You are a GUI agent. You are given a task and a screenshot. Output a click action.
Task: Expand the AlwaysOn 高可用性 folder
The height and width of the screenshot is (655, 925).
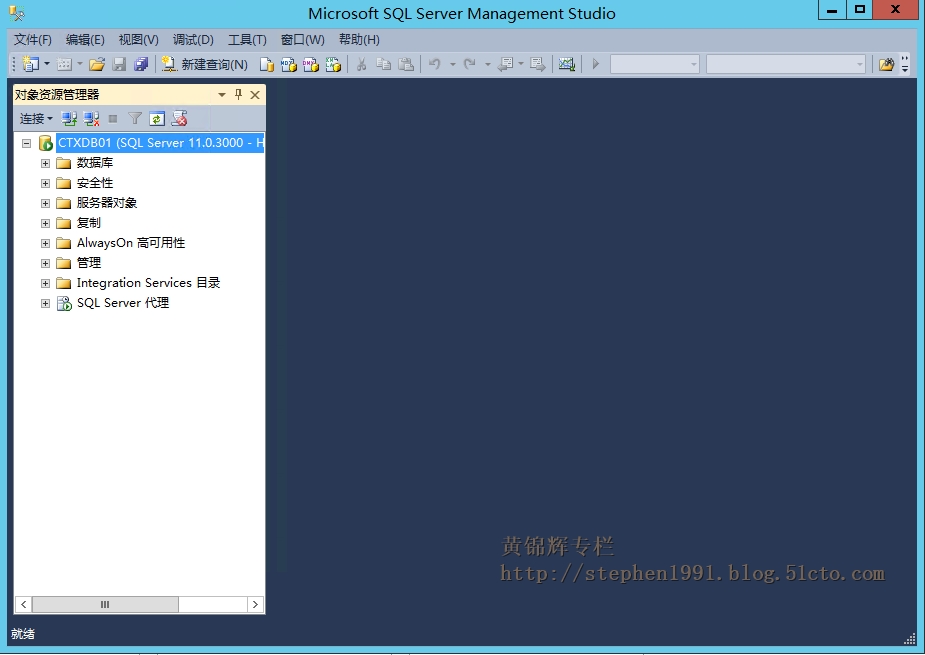45,243
